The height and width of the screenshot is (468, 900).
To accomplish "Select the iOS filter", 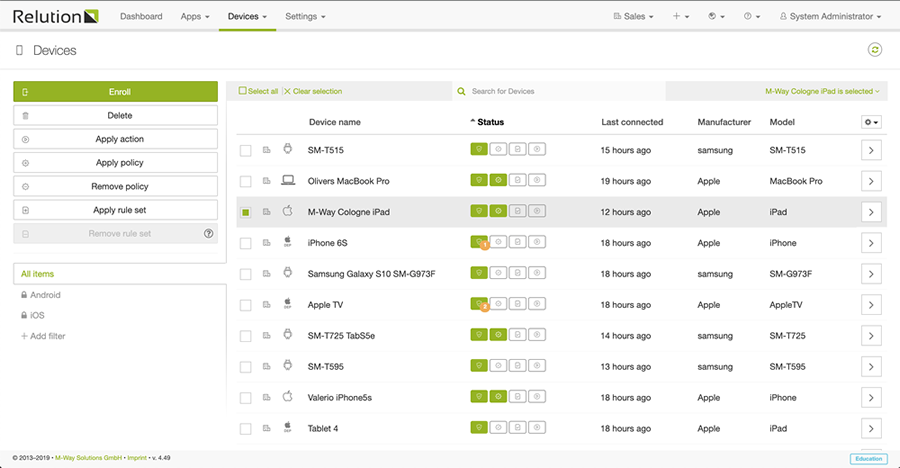I will [x=37, y=315].
